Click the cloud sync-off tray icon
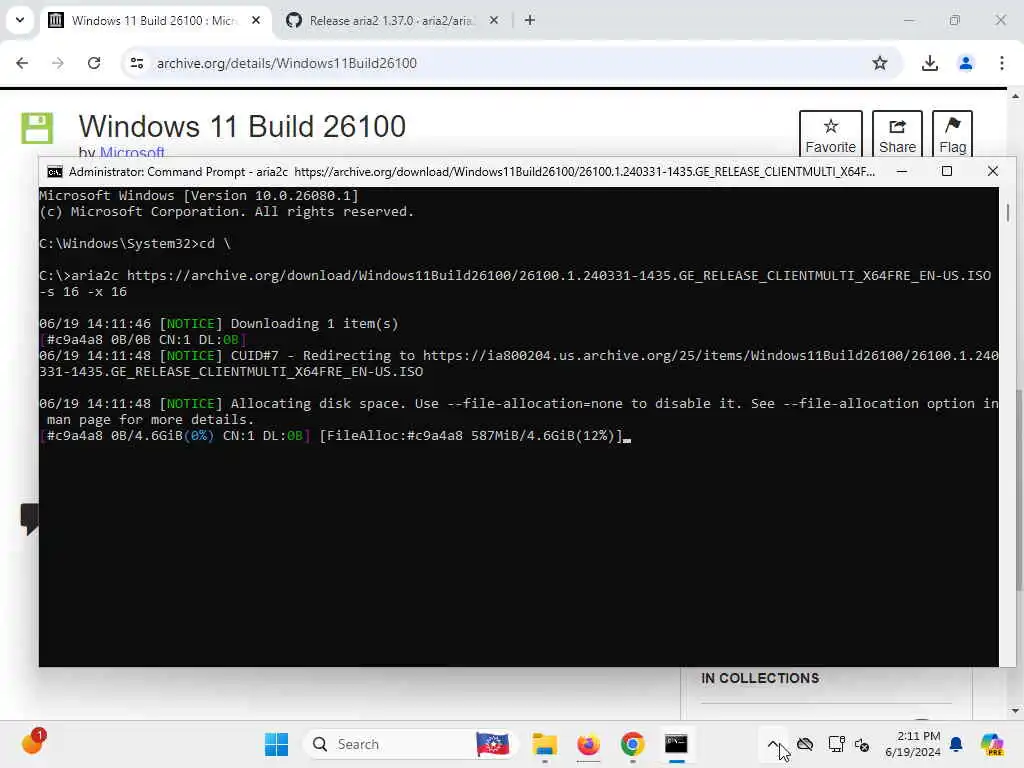Screen dimensions: 1024x768 (805, 744)
